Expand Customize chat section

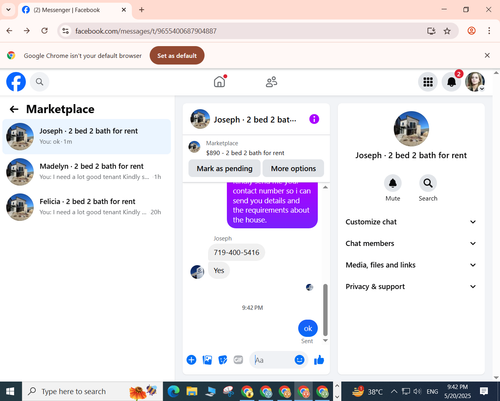(411, 222)
